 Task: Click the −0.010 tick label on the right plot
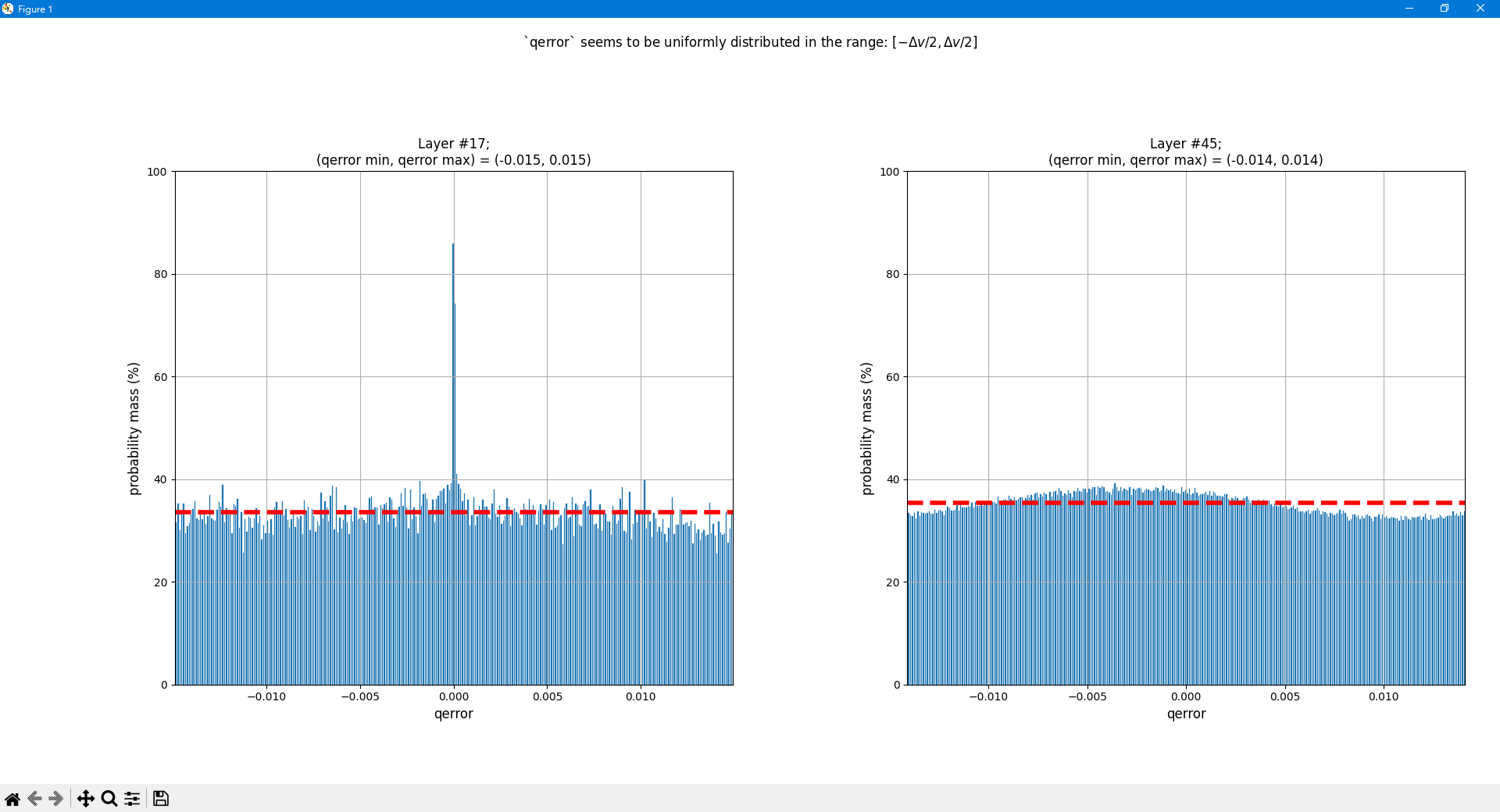(988, 696)
